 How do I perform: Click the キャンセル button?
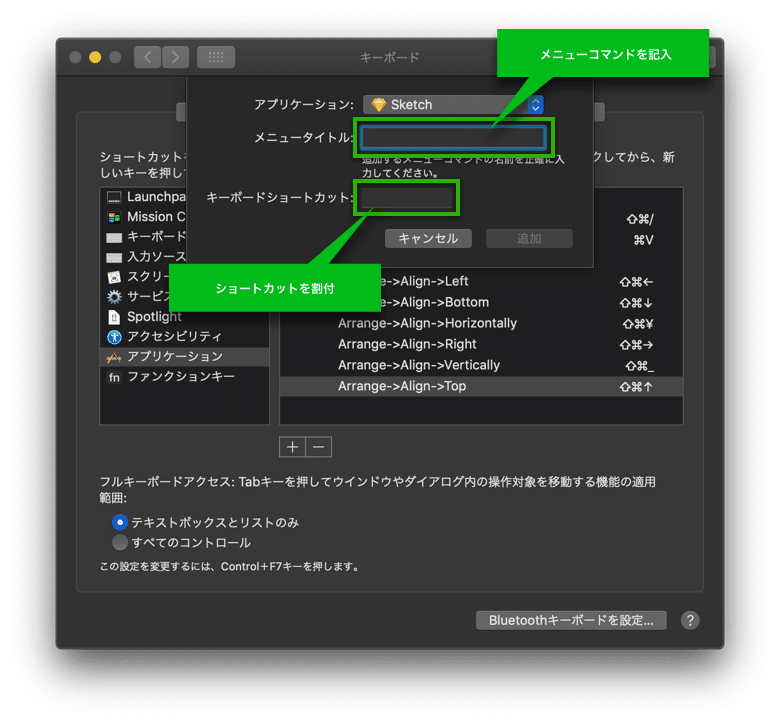click(x=428, y=238)
